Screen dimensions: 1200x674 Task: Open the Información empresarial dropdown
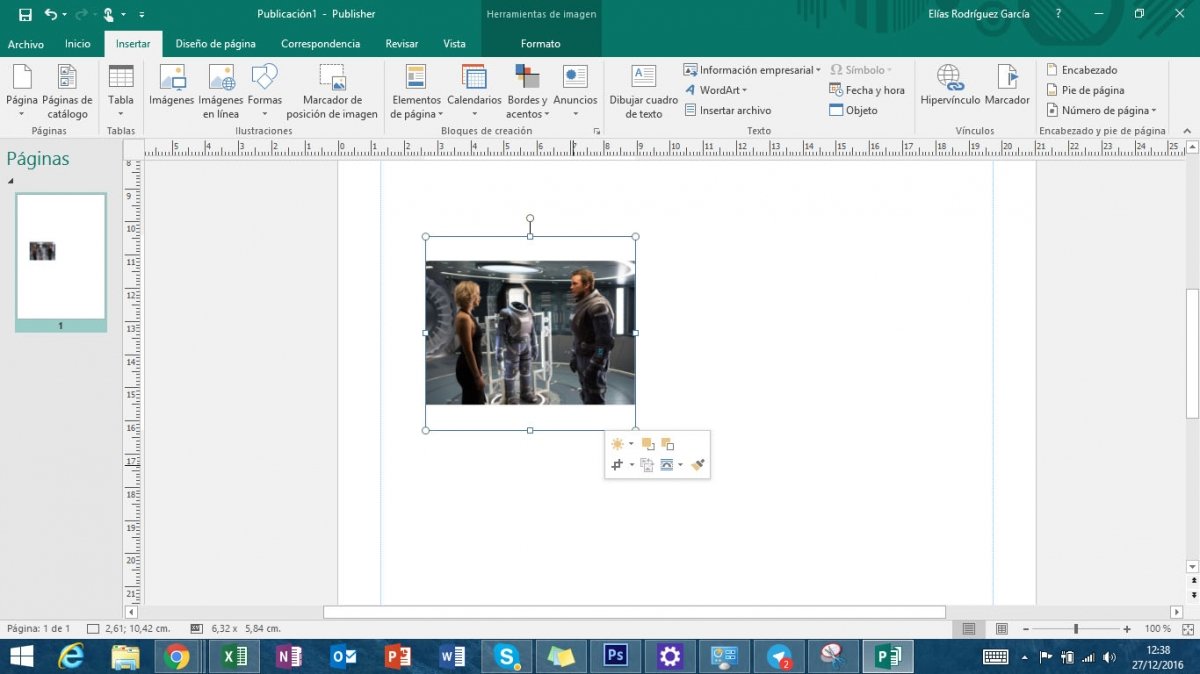tap(752, 70)
